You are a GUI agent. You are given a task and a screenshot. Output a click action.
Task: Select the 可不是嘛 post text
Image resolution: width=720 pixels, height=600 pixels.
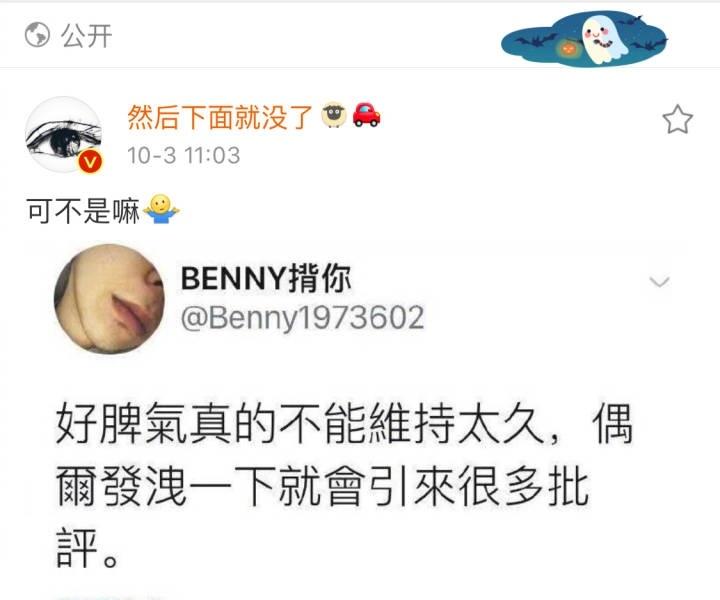click(x=83, y=211)
